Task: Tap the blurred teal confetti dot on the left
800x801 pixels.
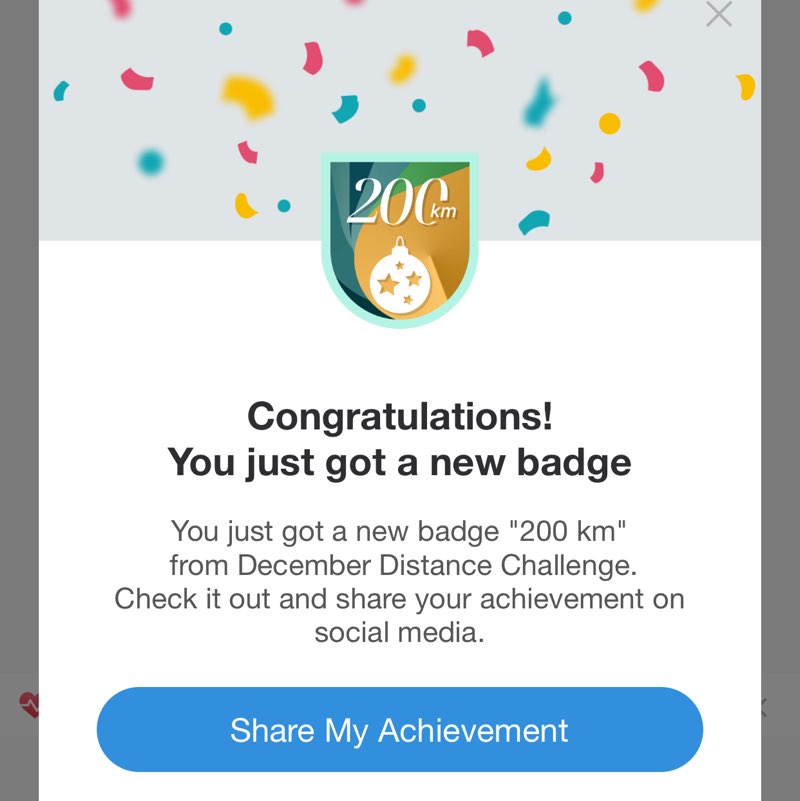Action: pos(151,161)
